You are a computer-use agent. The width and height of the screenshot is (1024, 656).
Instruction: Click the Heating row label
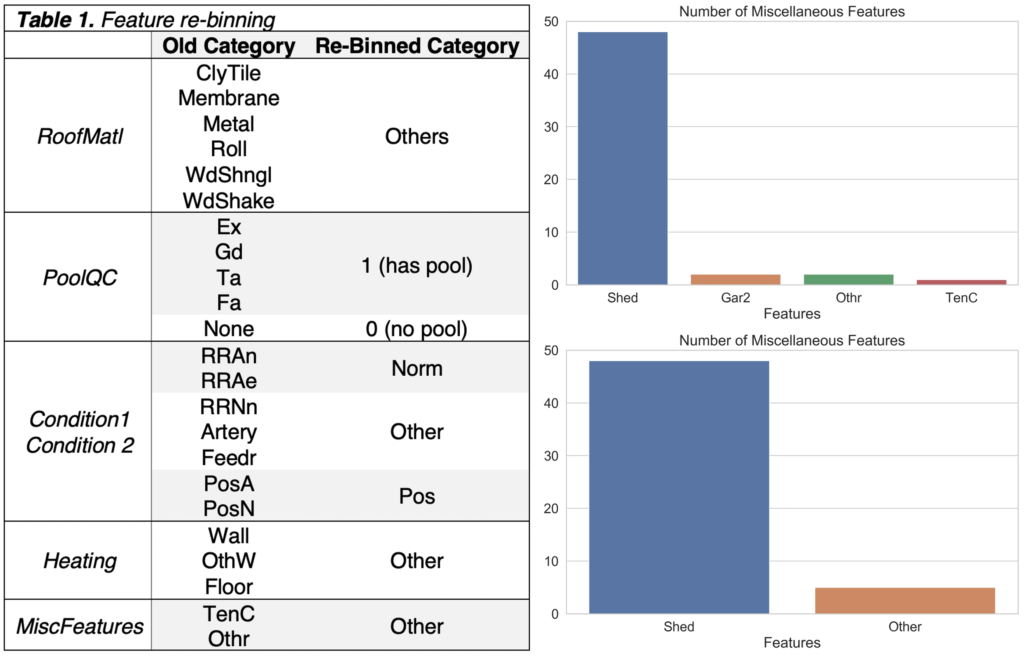pos(80,561)
